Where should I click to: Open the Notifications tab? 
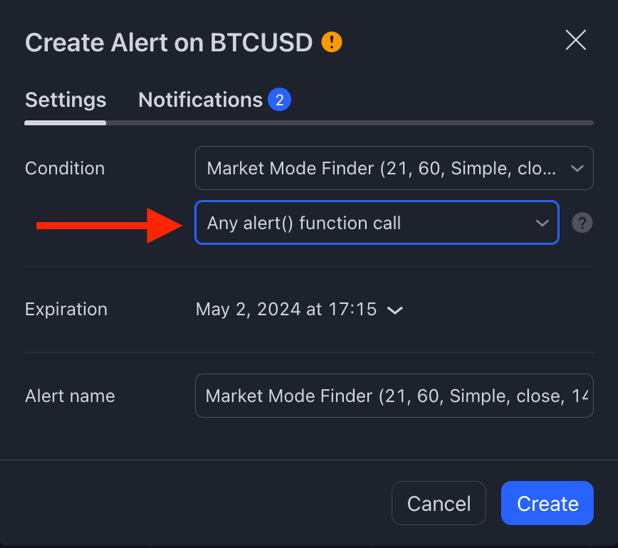200,100
